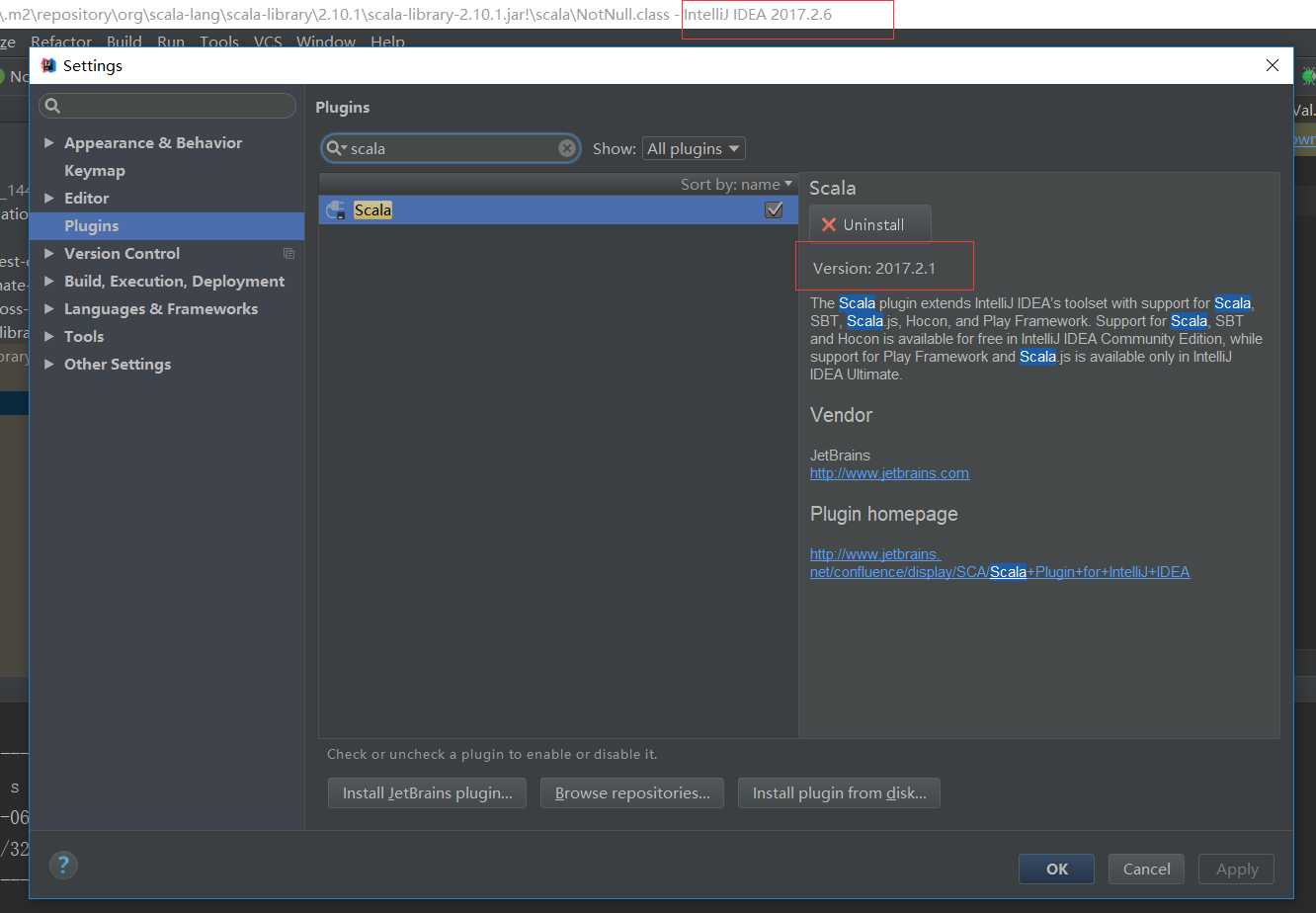The width and height of the screenshot is (1316, 913).
Task: Click the Plugin homepage heading
Action: 884,514
